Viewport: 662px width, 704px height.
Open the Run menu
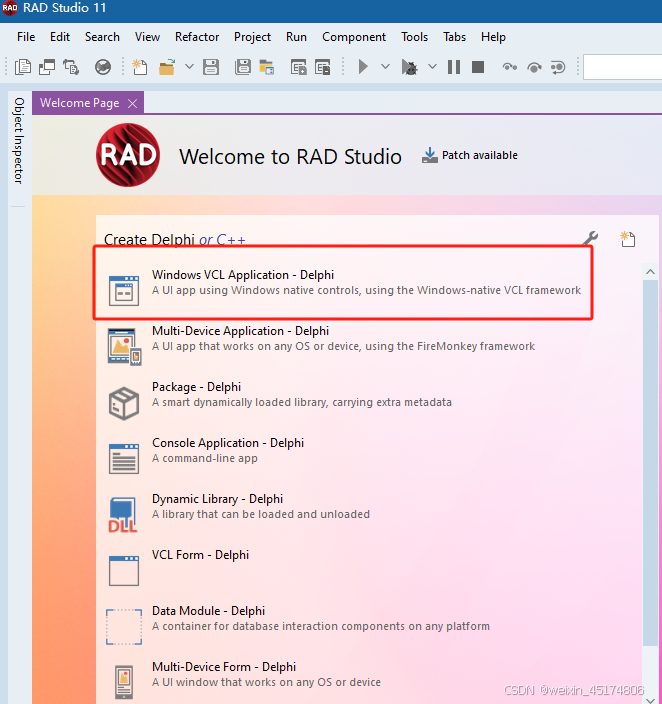coord(296,37)
